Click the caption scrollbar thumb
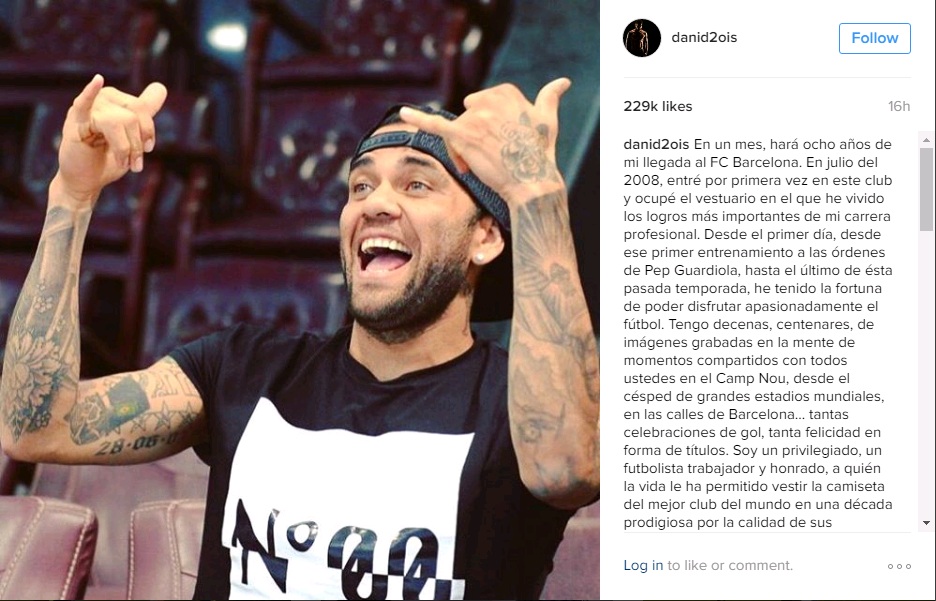The height and width of the screenshot is (601, 936). 926,189
